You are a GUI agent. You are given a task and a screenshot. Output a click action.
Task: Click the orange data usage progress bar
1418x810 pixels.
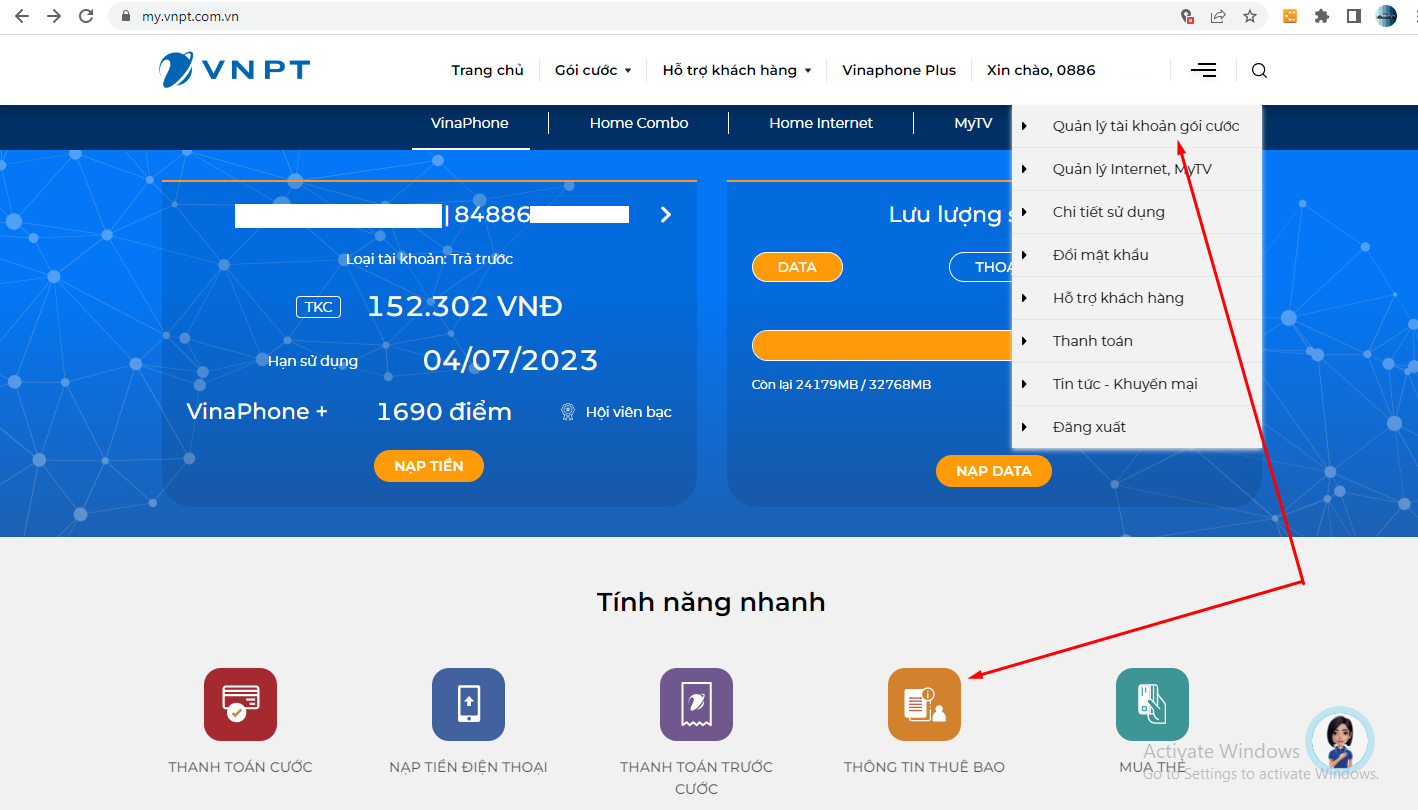pos(882,345)
